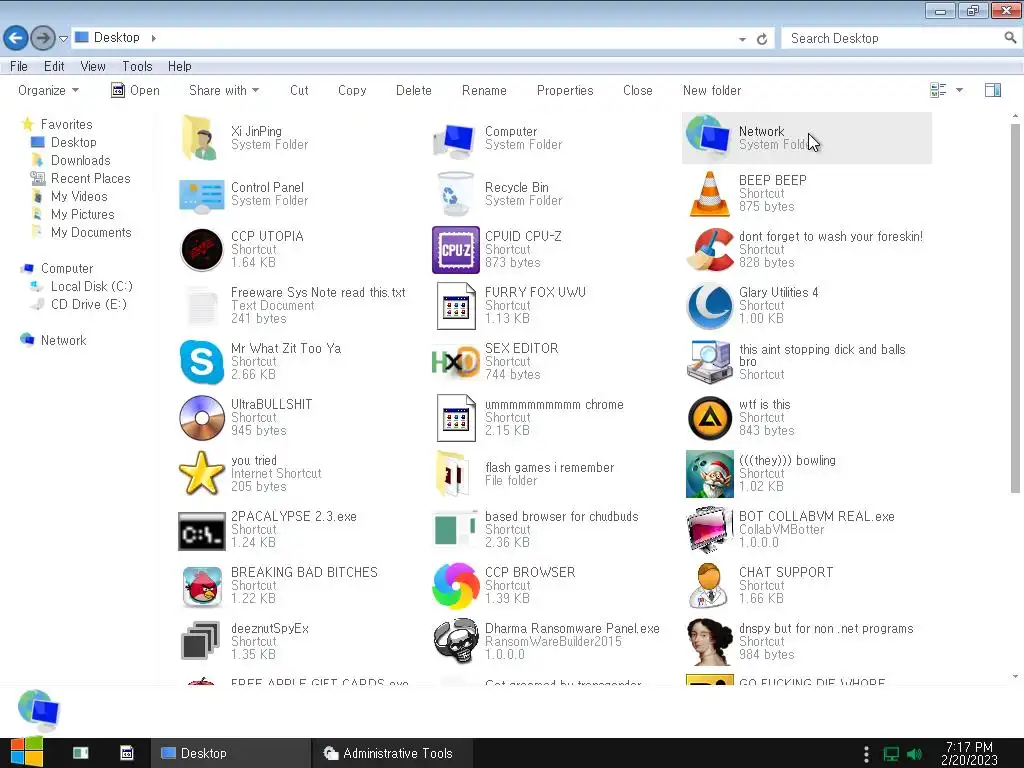Open the Tools menu

pos(137,66)
